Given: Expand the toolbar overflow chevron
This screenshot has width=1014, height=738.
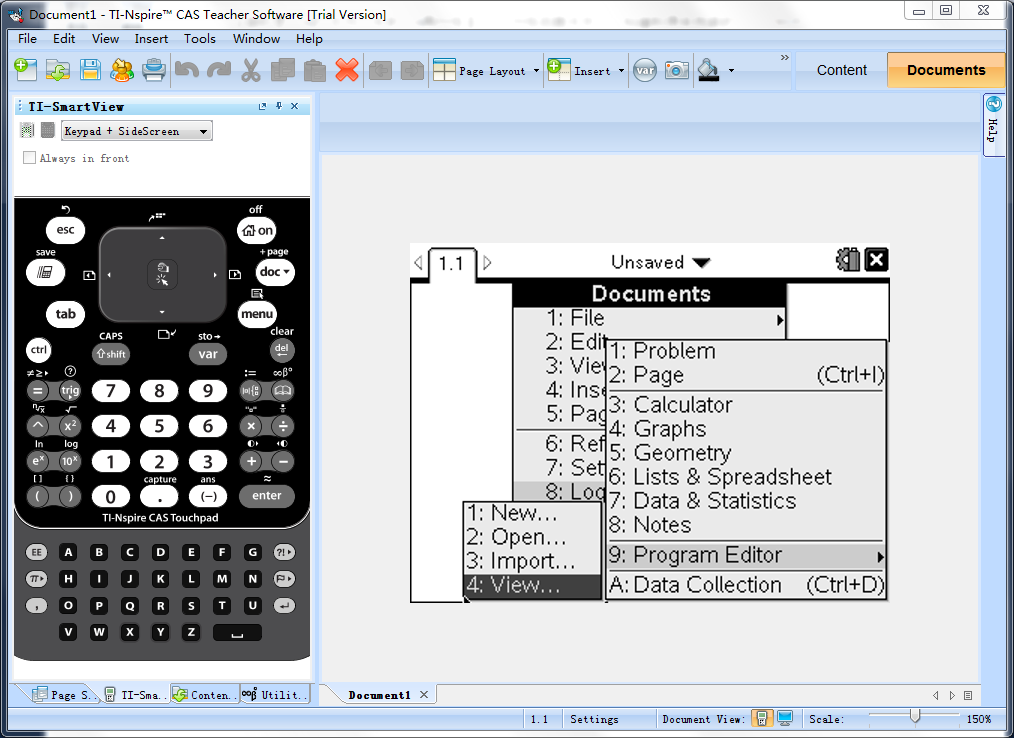Looking at the screenshot, I should pos(784,58).
